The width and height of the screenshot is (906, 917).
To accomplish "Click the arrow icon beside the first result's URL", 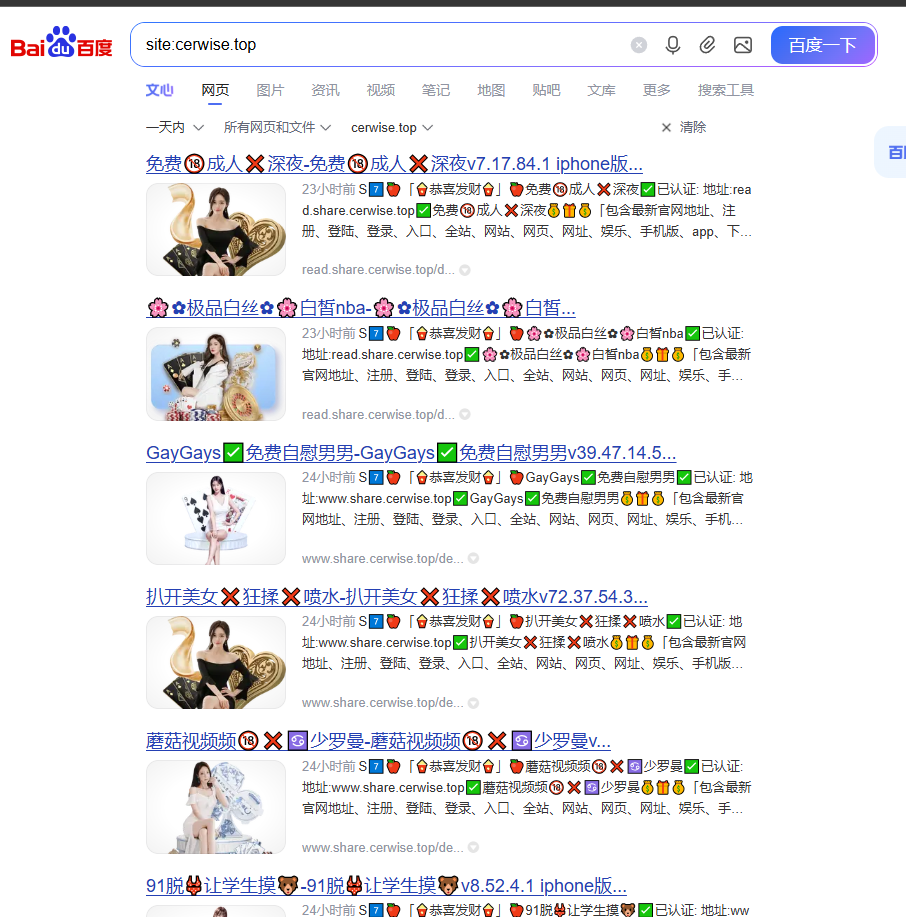I will [465, 270].
